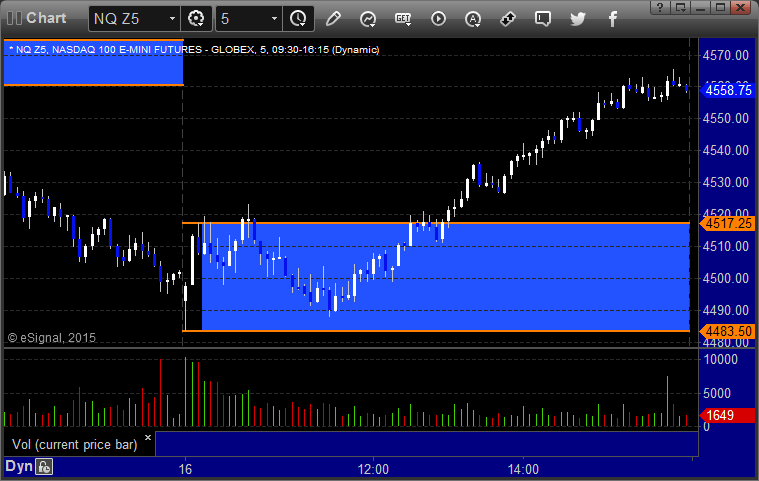Close the Vol (current price bar) study tab
This screenshot has width=759, height=481.
[148, 437]
